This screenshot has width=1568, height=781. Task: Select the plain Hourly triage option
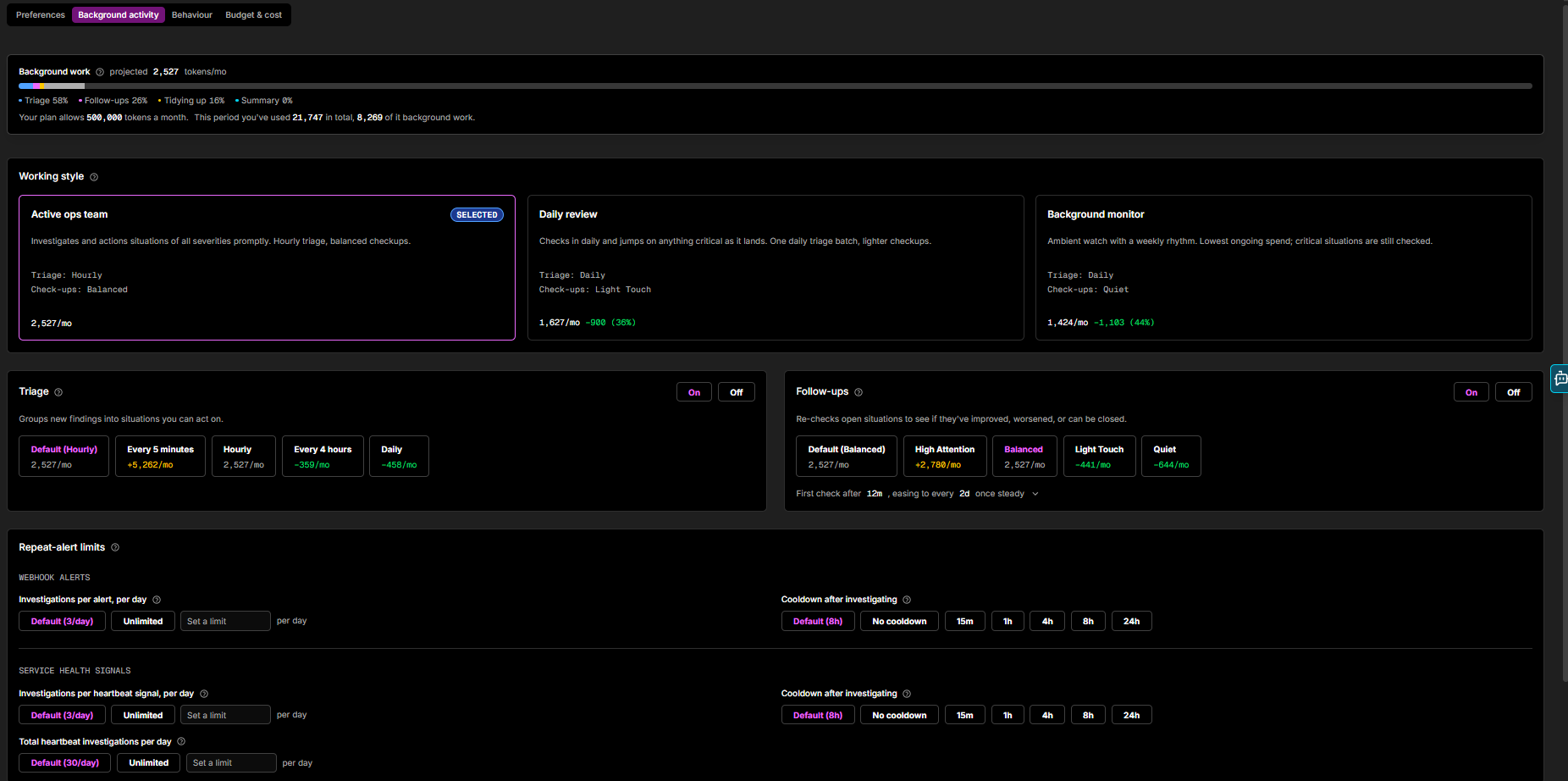click(x=244, y=457)
